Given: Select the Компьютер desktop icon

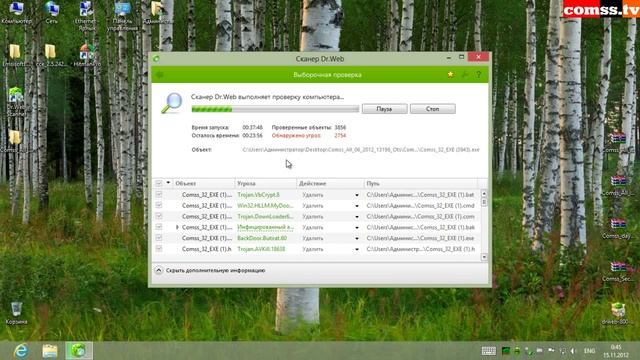Looking at the screenshot, I should click(x=16, y=12).
